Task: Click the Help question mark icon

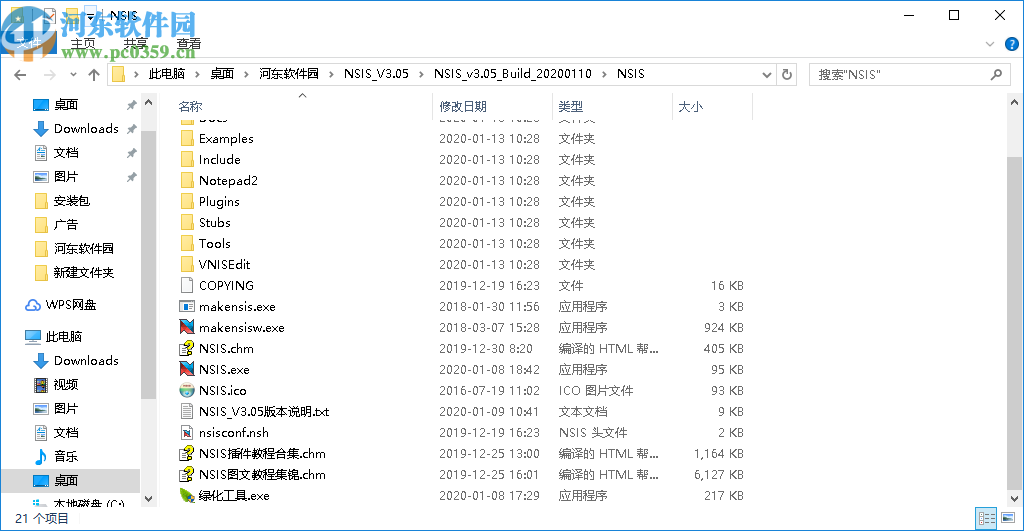Action: click(1012, 44)
